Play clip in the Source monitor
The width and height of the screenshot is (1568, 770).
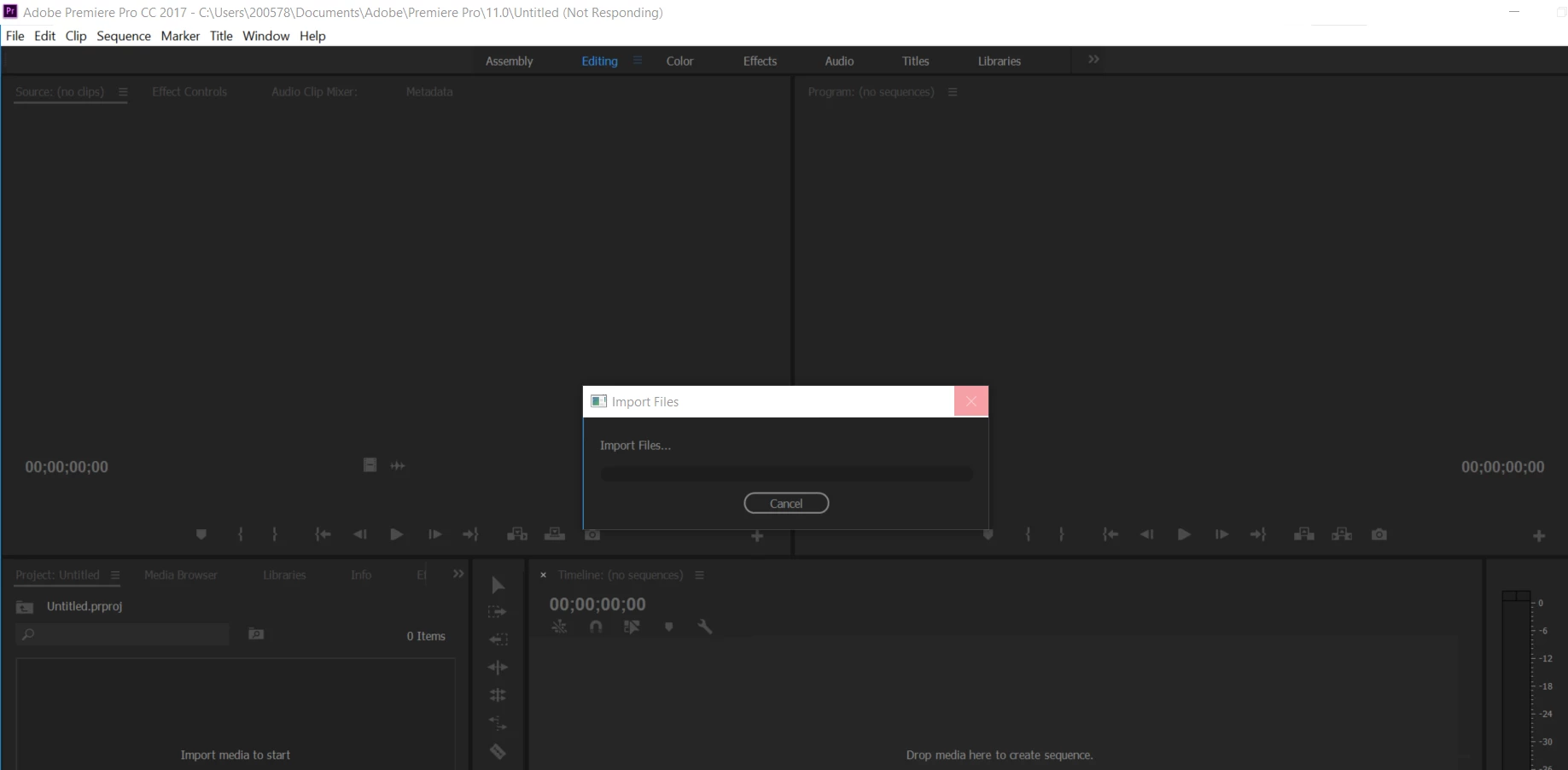click(396, 534)
